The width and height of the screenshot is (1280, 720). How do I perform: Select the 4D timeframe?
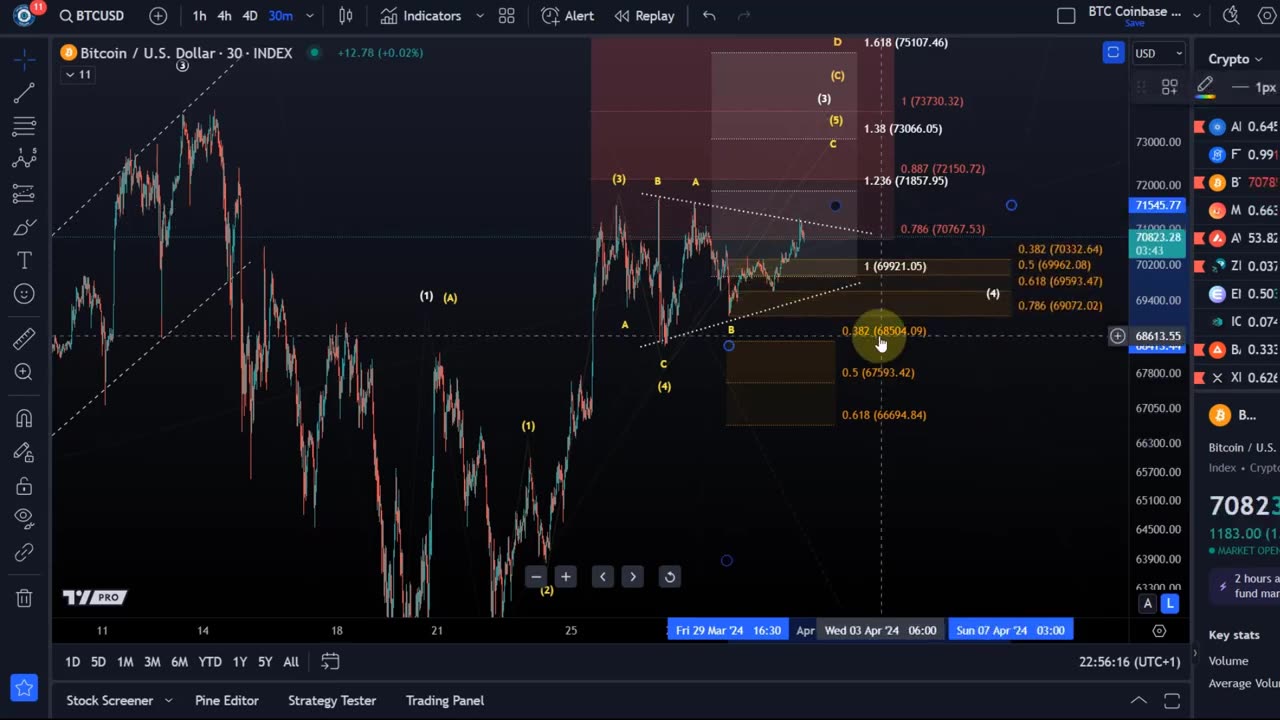pos(250,16)
